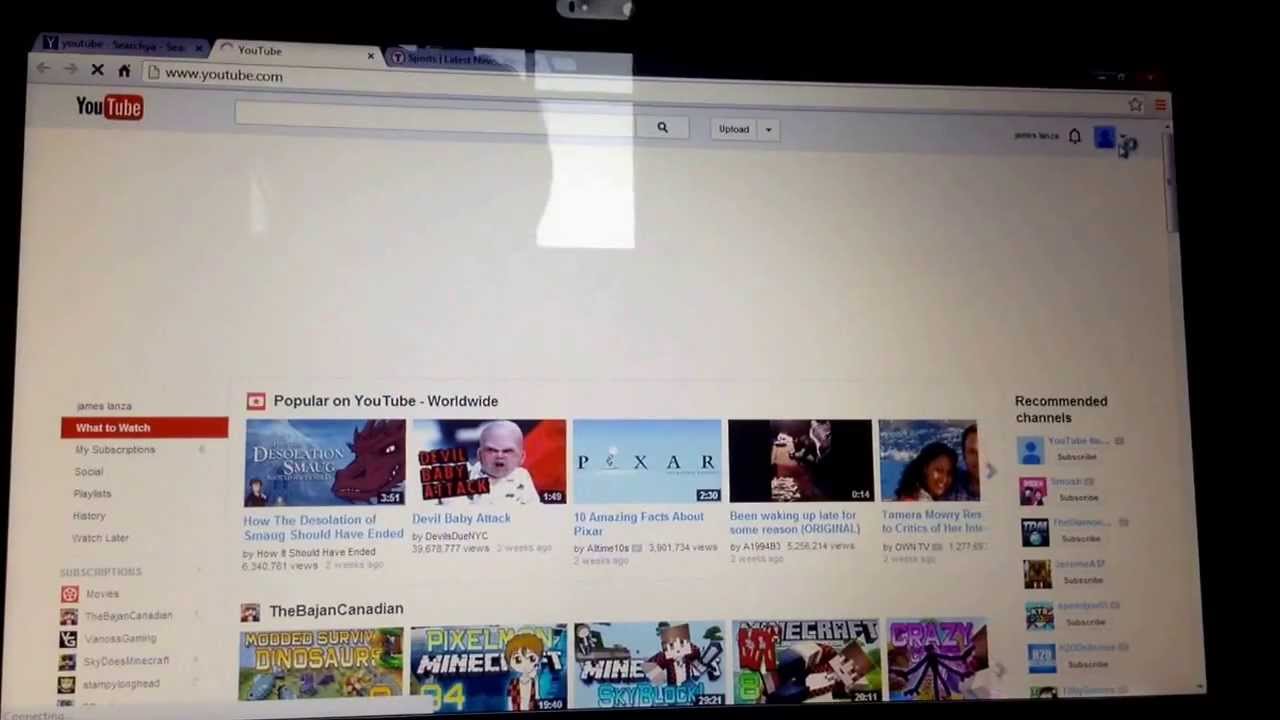Click the james lanza sidebar name
The height and width of the screenshot is (720, 1280).
click(104, 406)
